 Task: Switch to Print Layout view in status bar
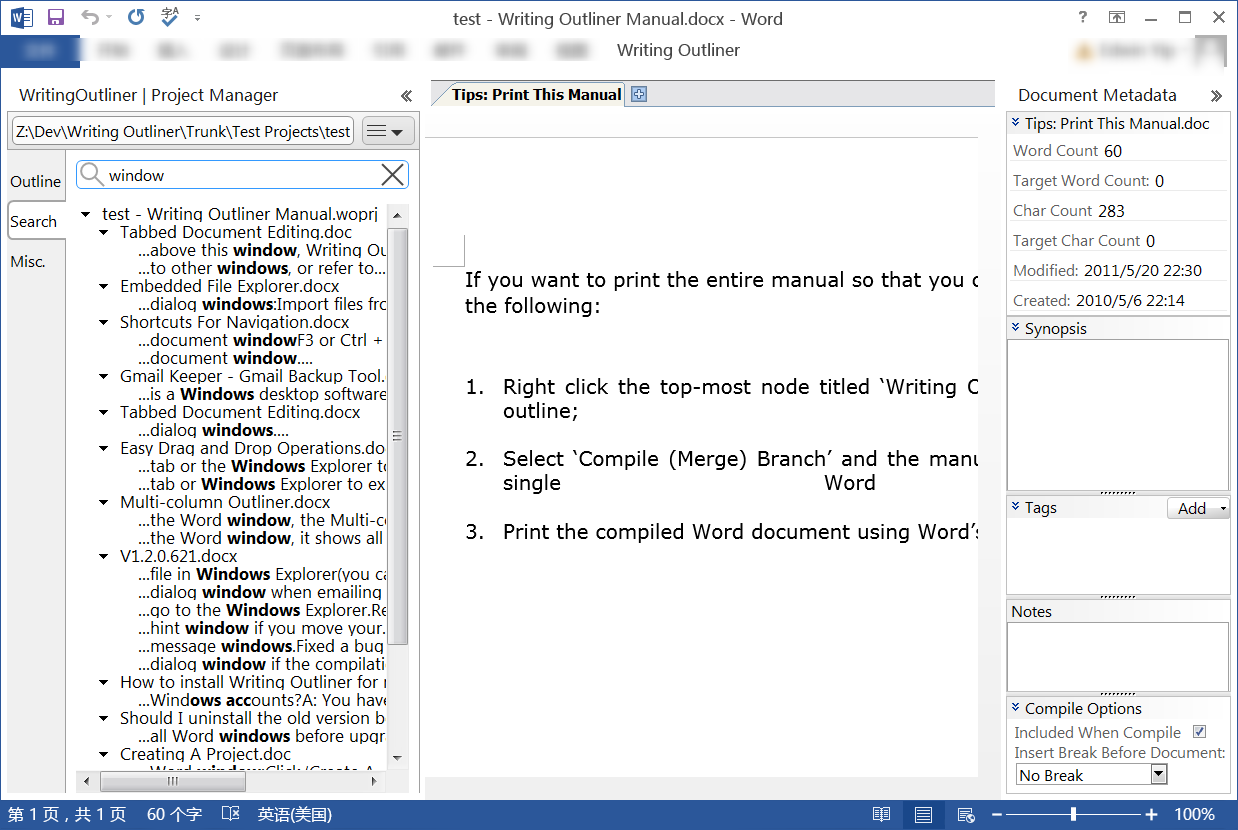coord(923,815)
